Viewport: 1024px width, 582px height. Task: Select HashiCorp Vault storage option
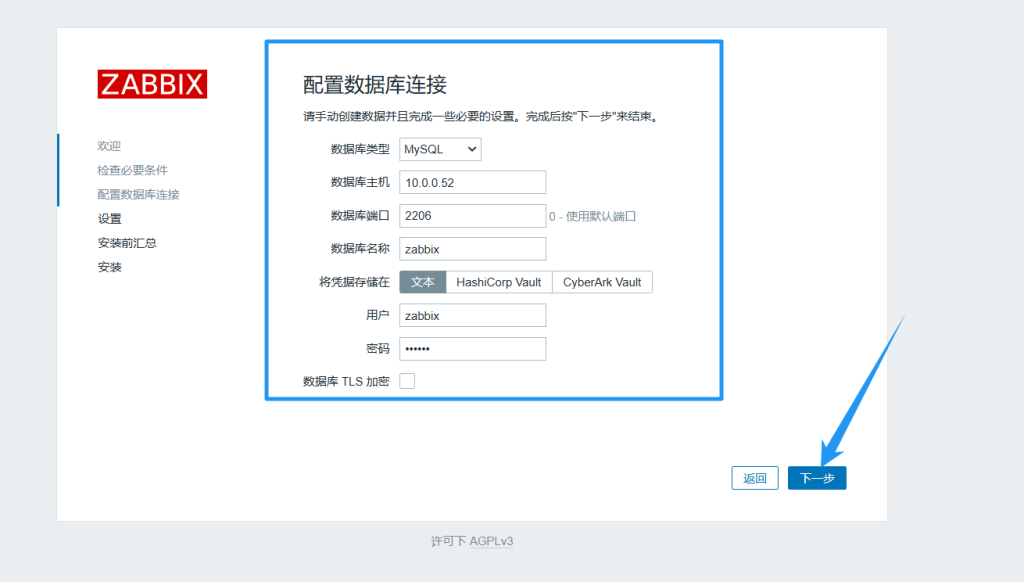[498, 282]
